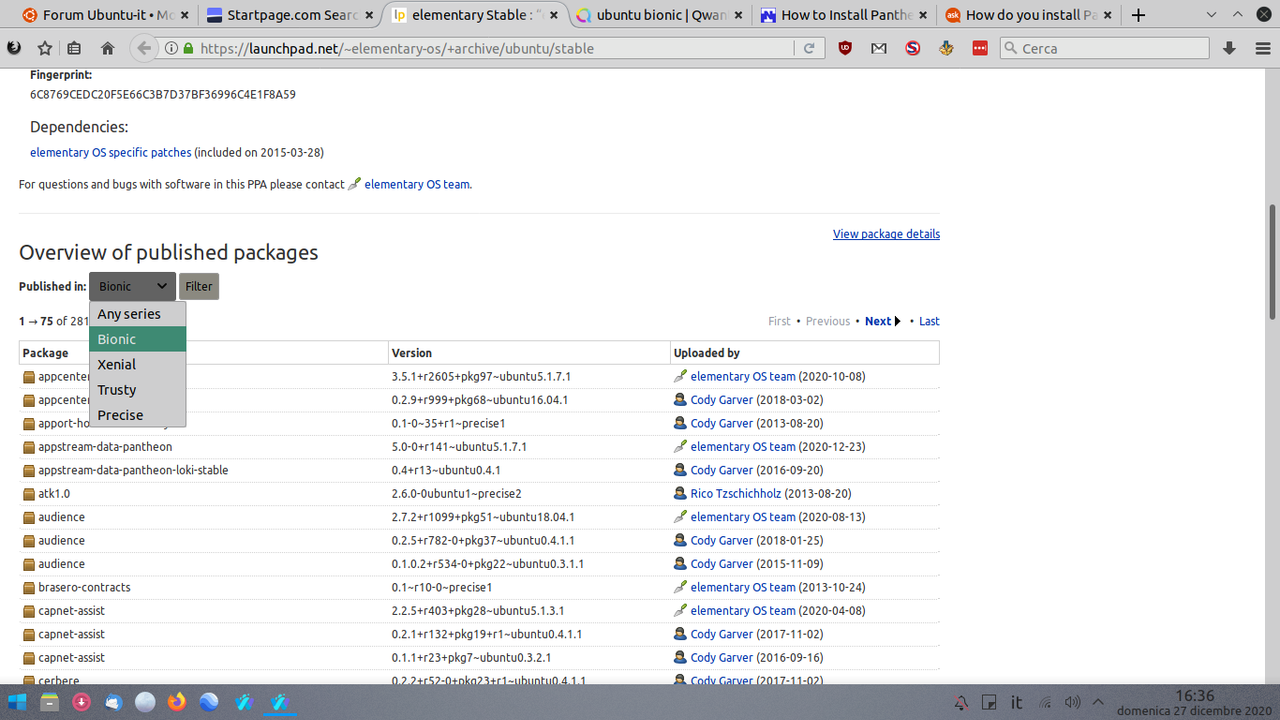Click the notification bell tray icon
This screenshot has width=1280, height=720.
[x=961, y=702]
